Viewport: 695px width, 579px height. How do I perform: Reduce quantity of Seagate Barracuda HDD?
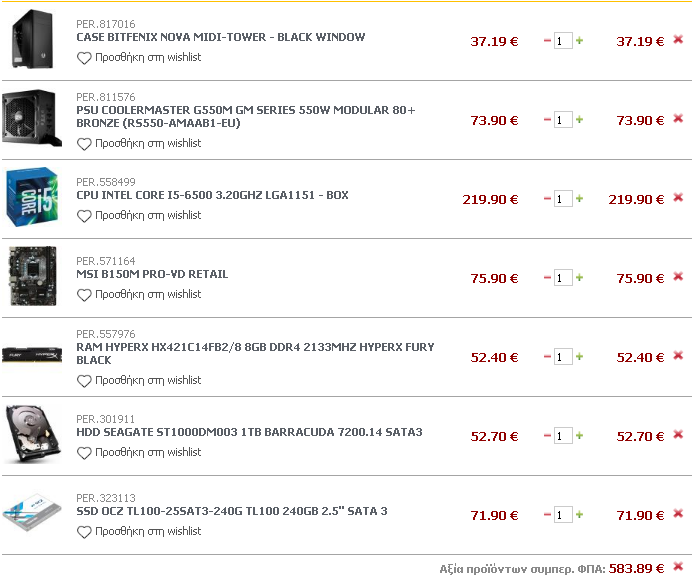click(547, 436)
